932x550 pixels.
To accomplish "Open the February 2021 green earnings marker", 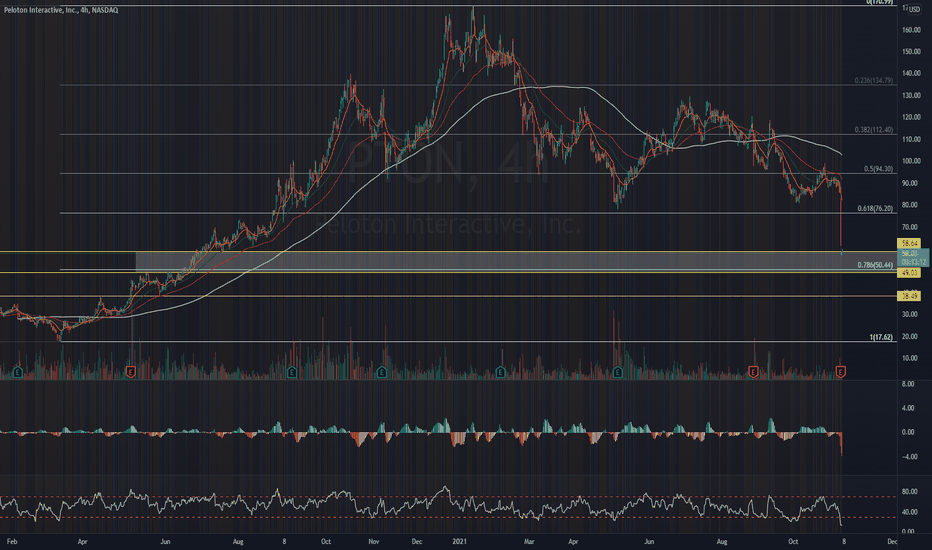I will (500, 373).
